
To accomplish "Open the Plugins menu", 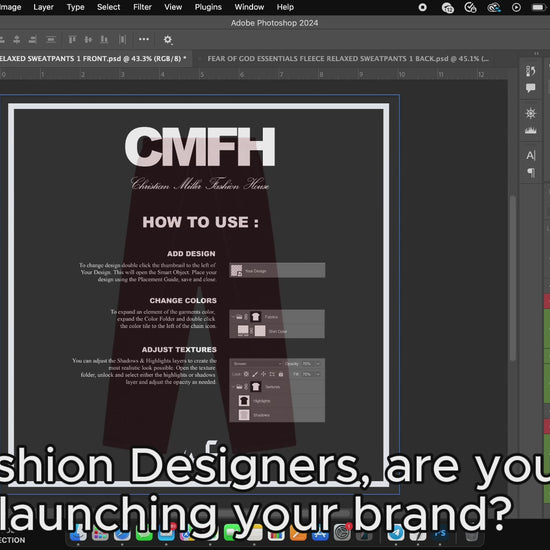I will (x=208, y=7).
